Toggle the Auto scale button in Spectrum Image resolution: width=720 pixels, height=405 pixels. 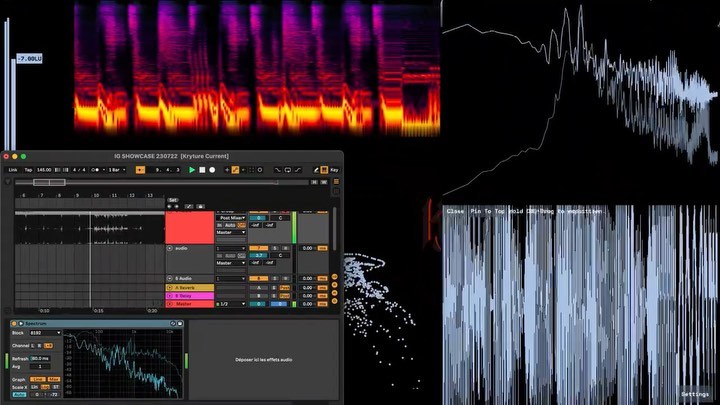(x=19, y=394)
